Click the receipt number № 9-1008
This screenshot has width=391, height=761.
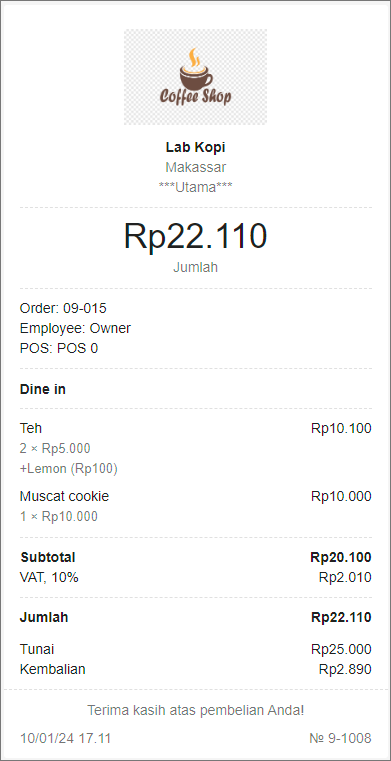pos(340,739)
